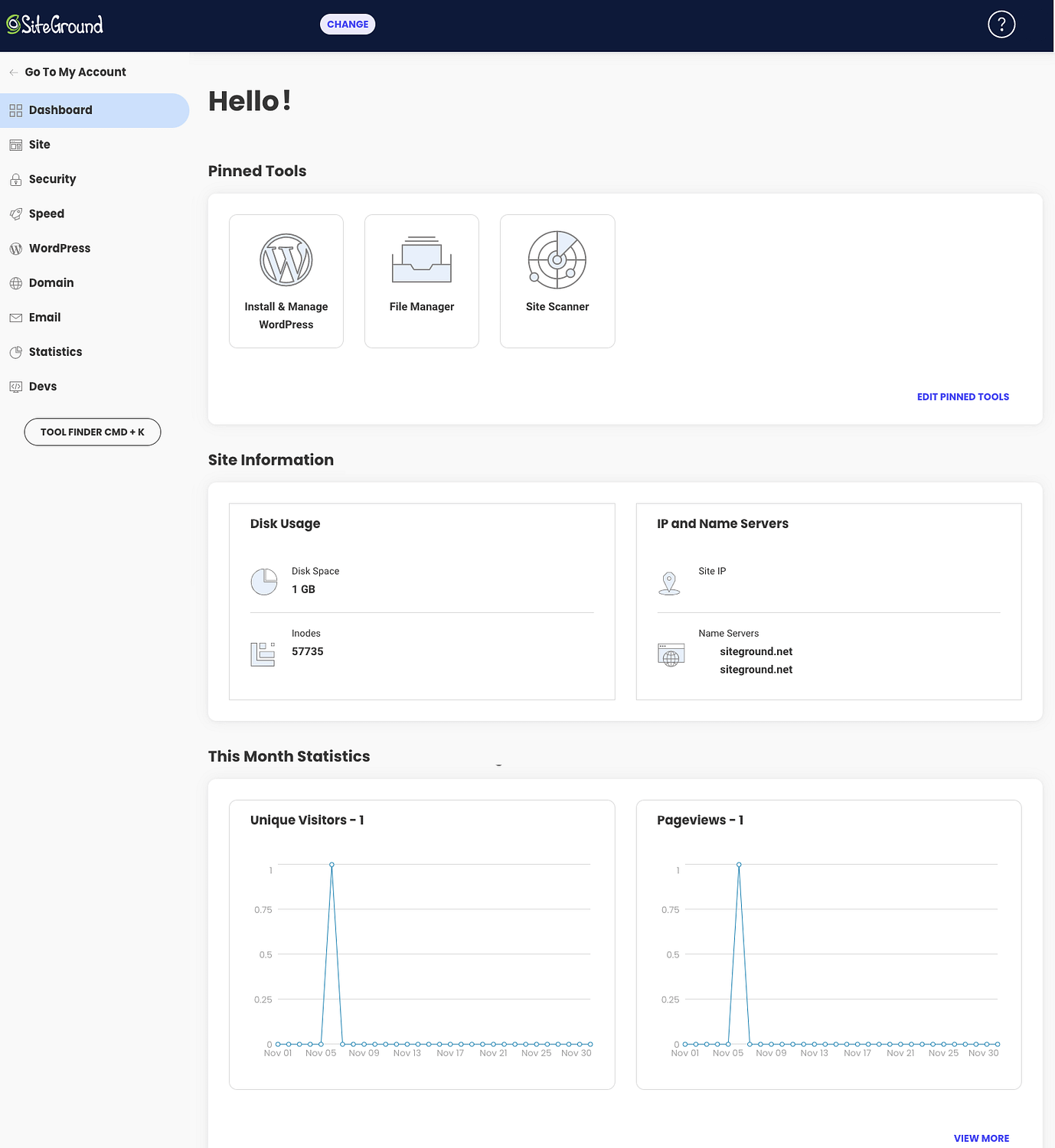Click the Unique Visitors - 1 heading
Image resolution: width=1055 pixels, height=1148 pixels.
tap(307, 820)
